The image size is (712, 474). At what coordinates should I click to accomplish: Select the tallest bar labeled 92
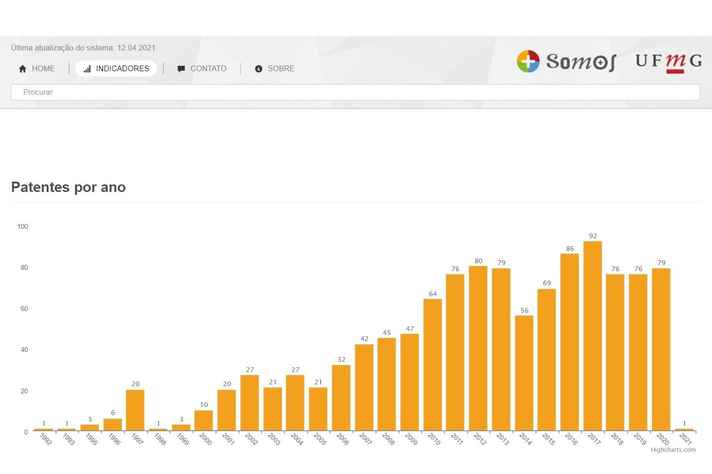click(593, 336)
